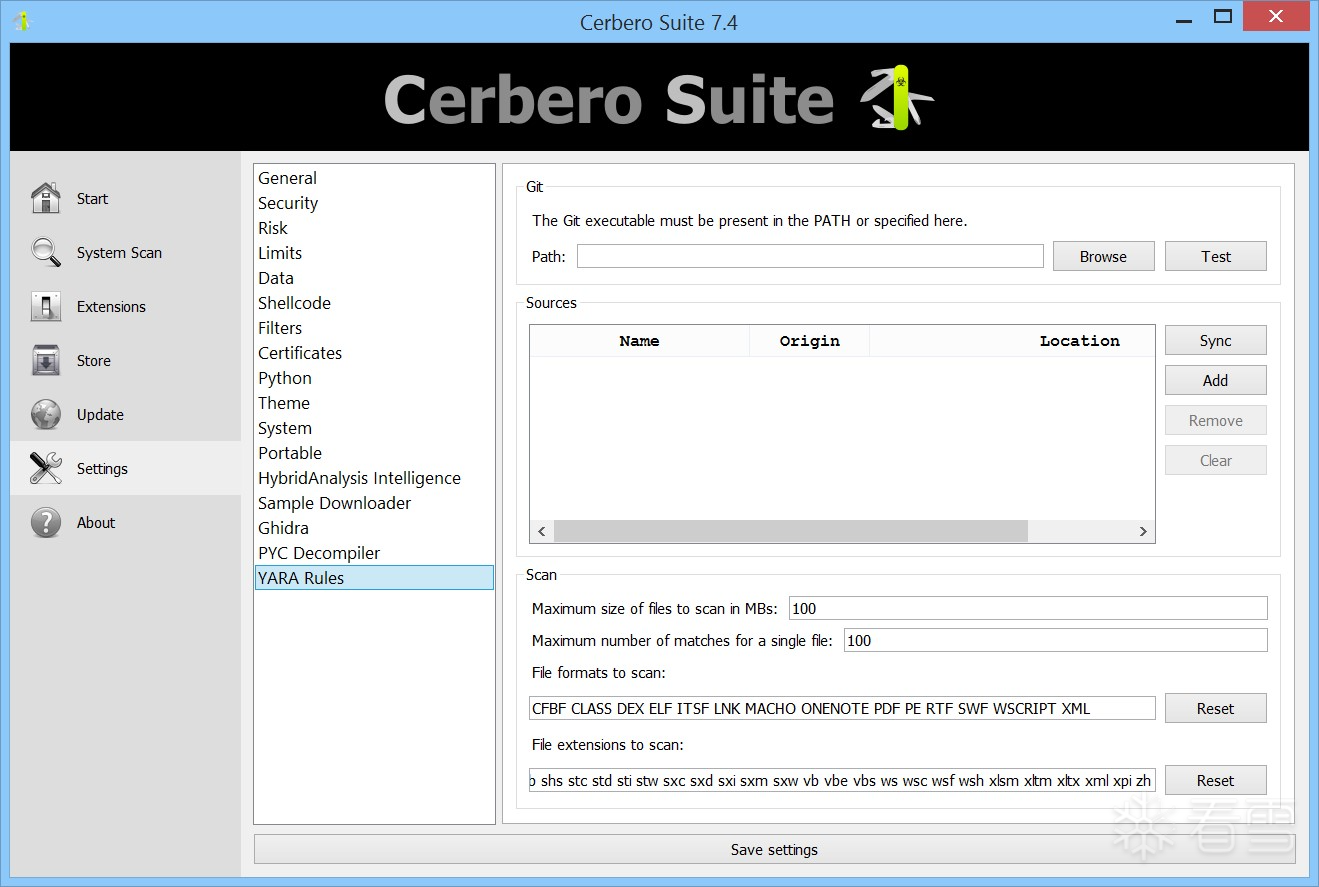This screenshot has height=887, width=1319.
Task: Open the Update tab label
Action: (100, 414)
